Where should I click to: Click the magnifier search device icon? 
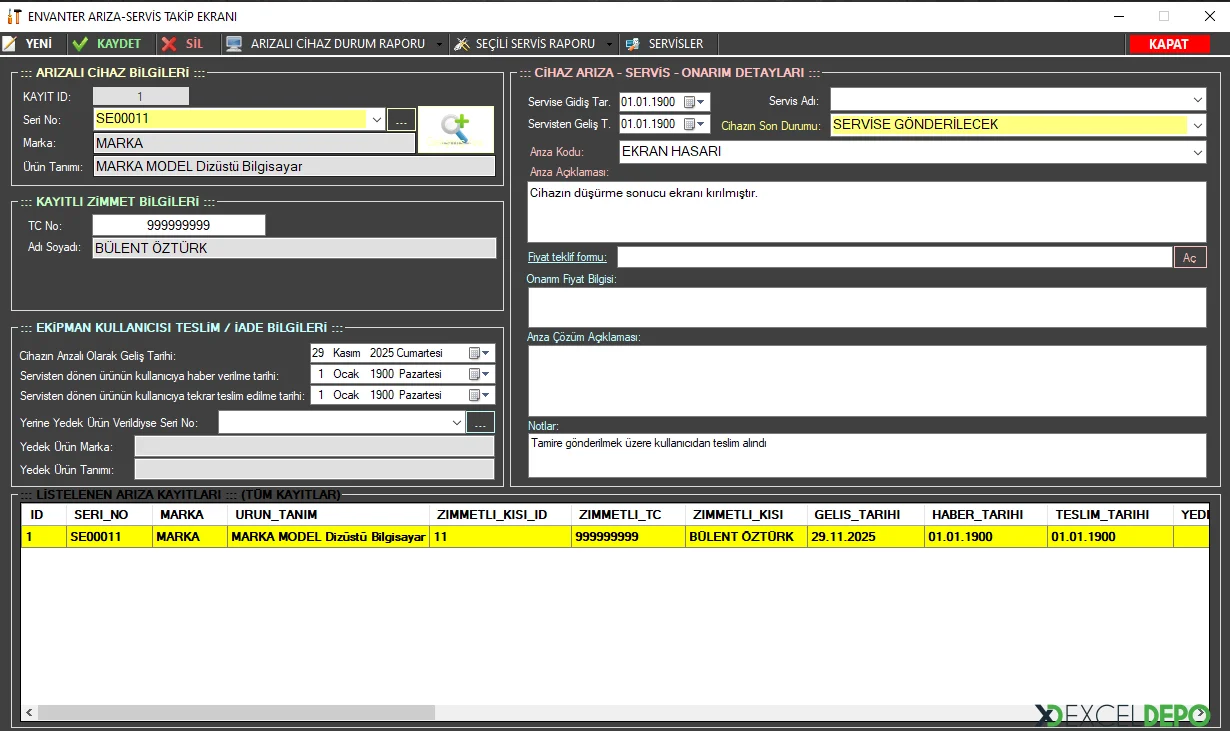click(455, 129)
